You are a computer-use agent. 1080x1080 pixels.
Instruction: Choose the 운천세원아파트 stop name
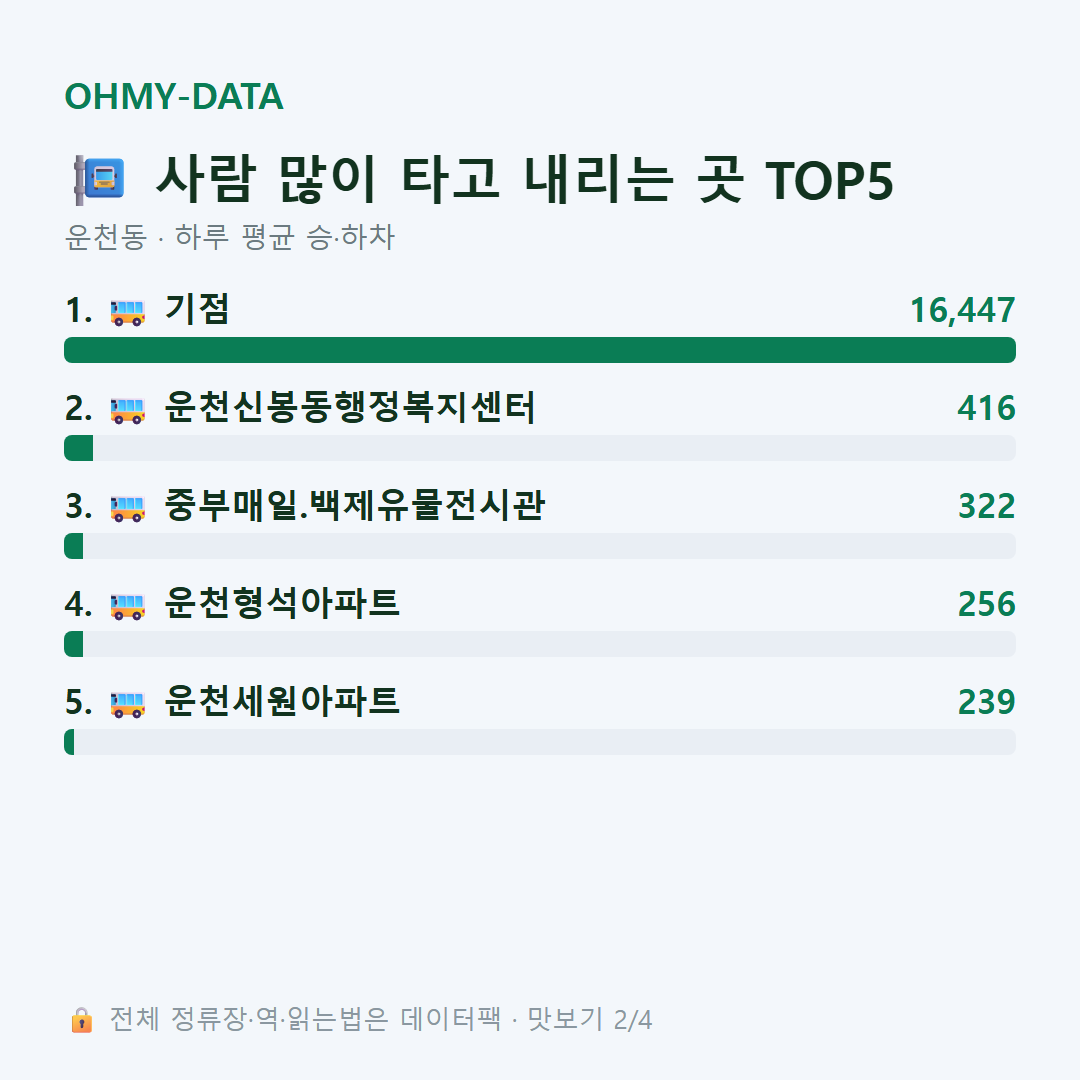coord(282,701)
